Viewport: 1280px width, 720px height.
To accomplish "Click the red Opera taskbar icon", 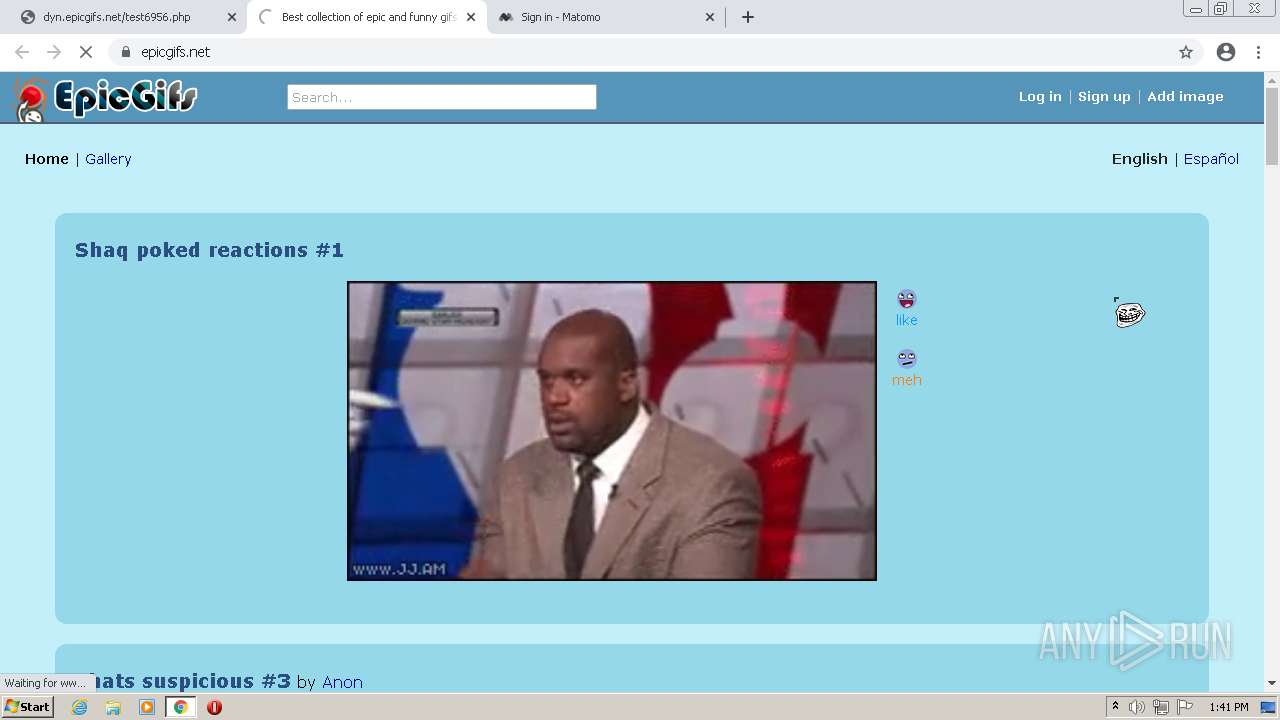I will (x=214, y=707).
